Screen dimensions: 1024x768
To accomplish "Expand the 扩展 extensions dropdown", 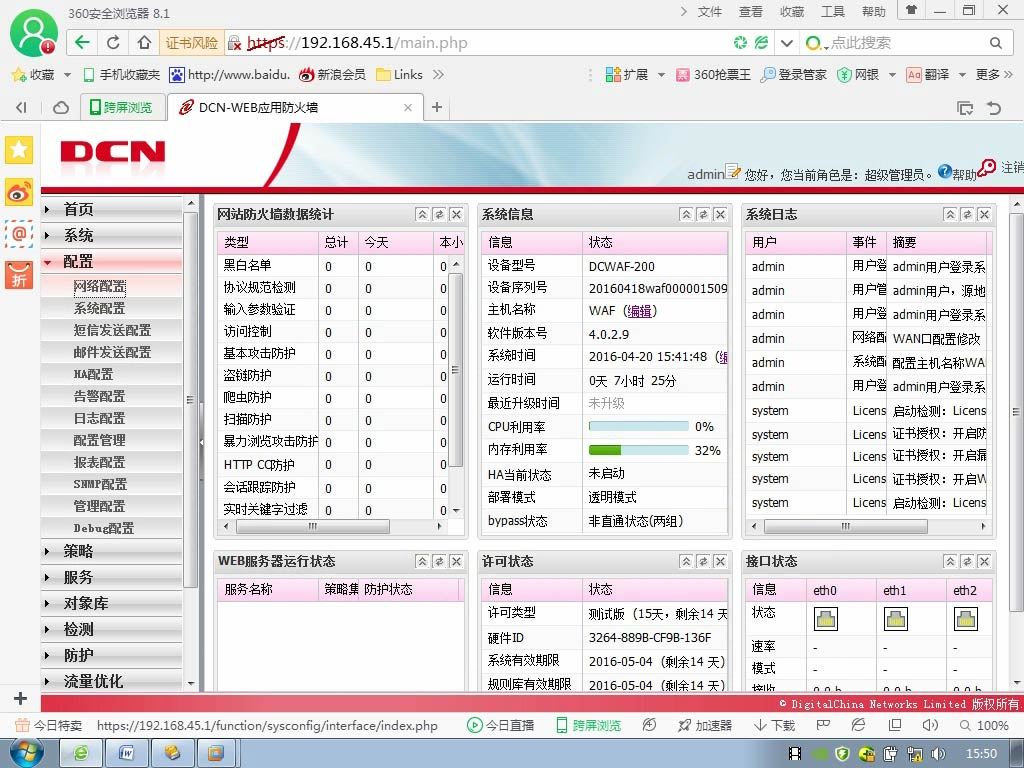I will [661, 75].
